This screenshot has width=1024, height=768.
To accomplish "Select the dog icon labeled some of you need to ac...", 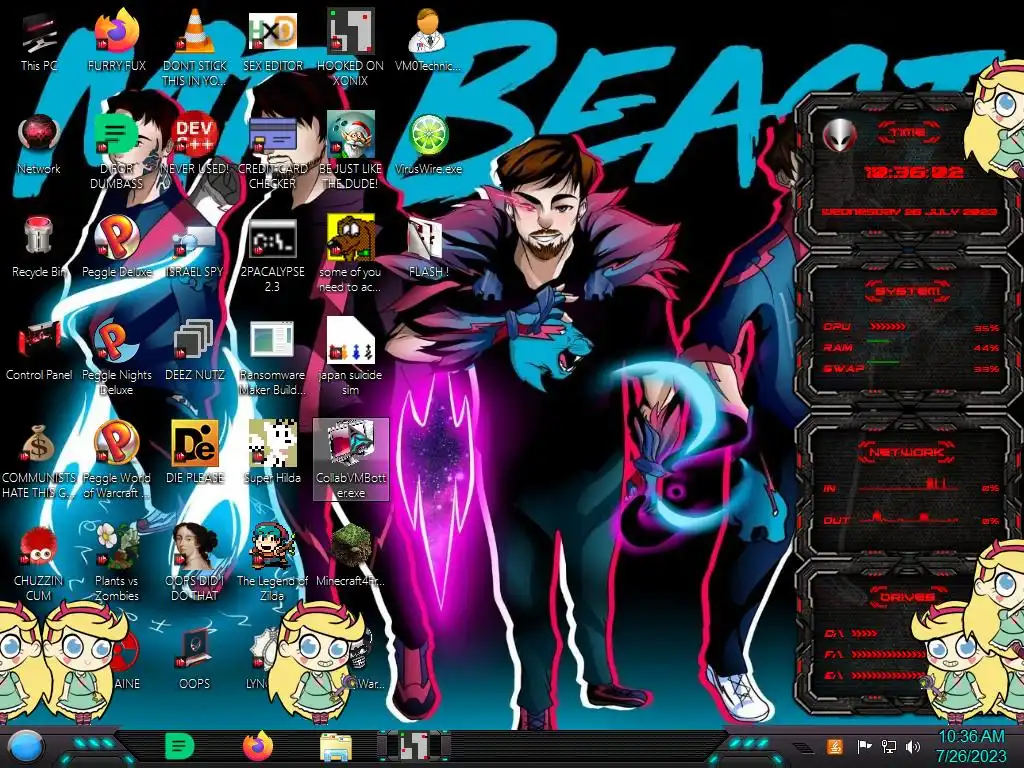I will click(350, 253).
